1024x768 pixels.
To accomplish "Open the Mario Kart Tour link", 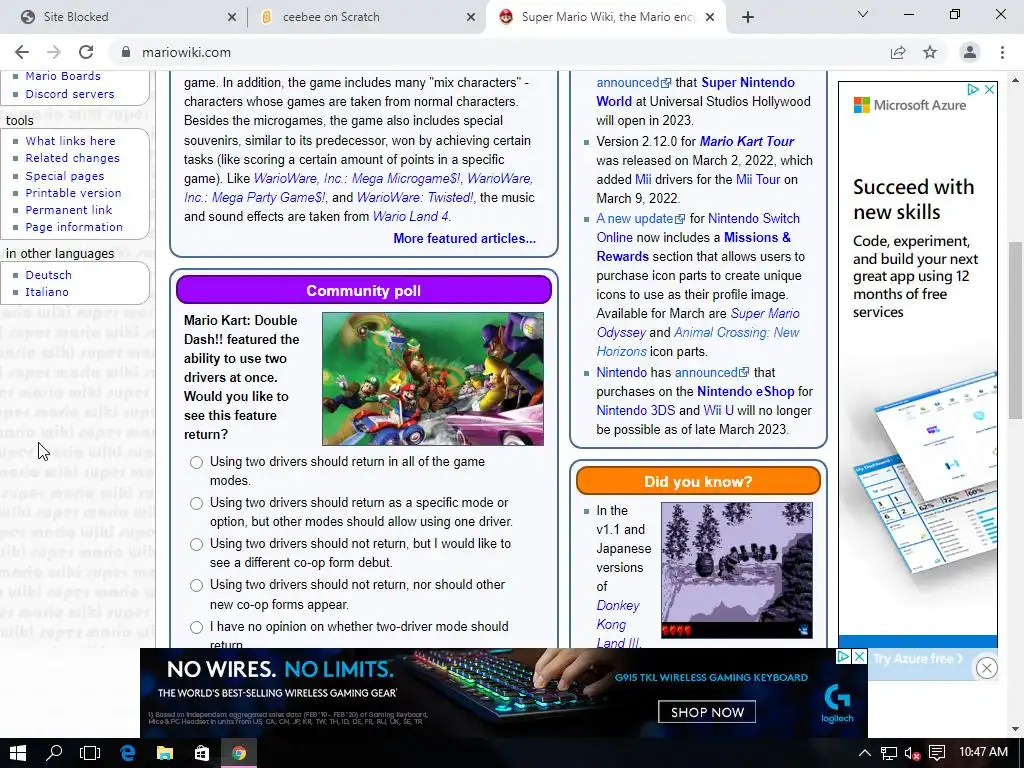I will click(x=746, y=141).
